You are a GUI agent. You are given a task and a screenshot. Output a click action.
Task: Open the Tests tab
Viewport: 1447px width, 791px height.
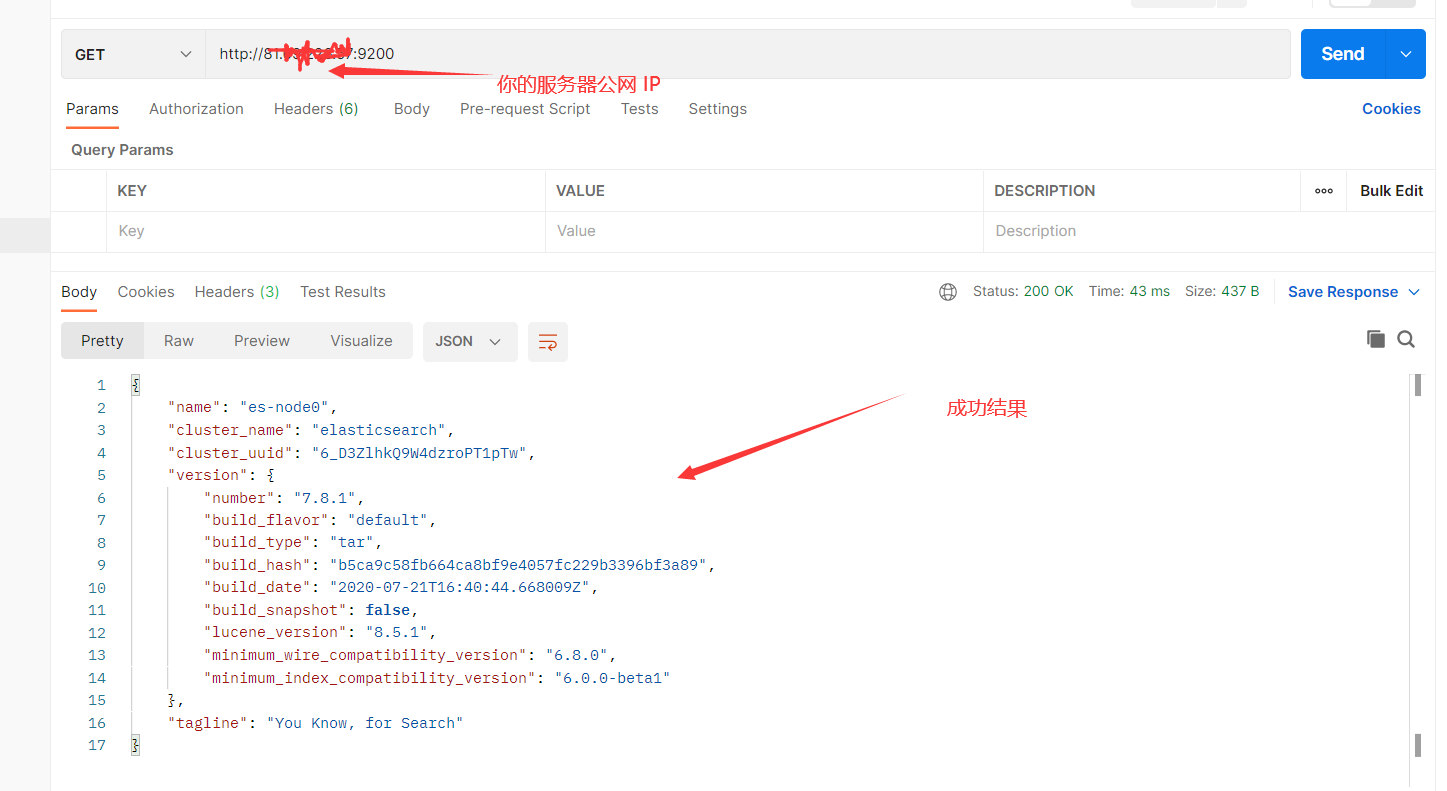tap(639, 109)
